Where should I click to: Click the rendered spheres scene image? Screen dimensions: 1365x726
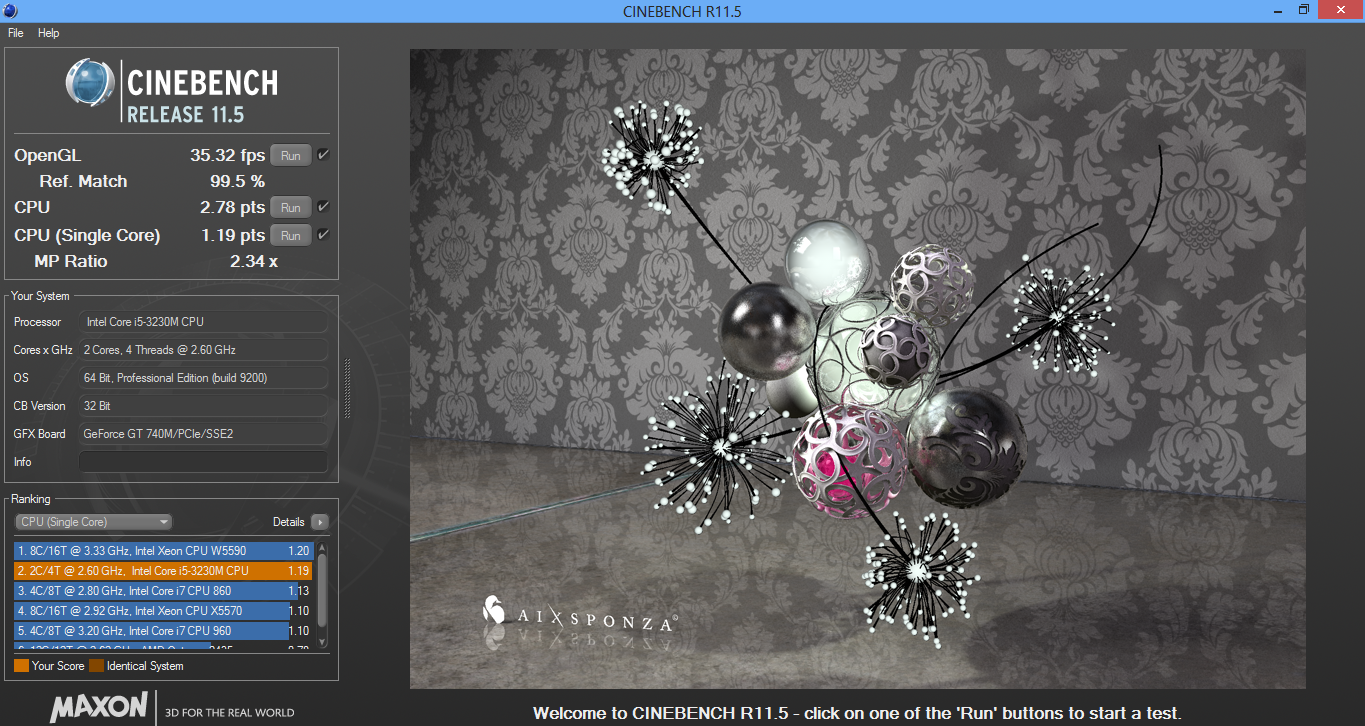pos(857,369)
